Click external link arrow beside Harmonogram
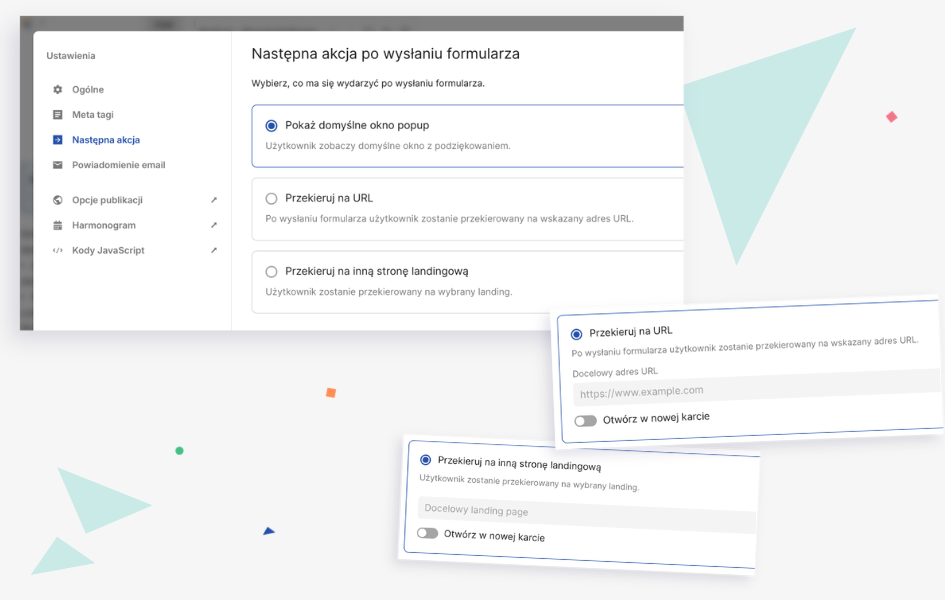945x600 pixels. (214, 225)
